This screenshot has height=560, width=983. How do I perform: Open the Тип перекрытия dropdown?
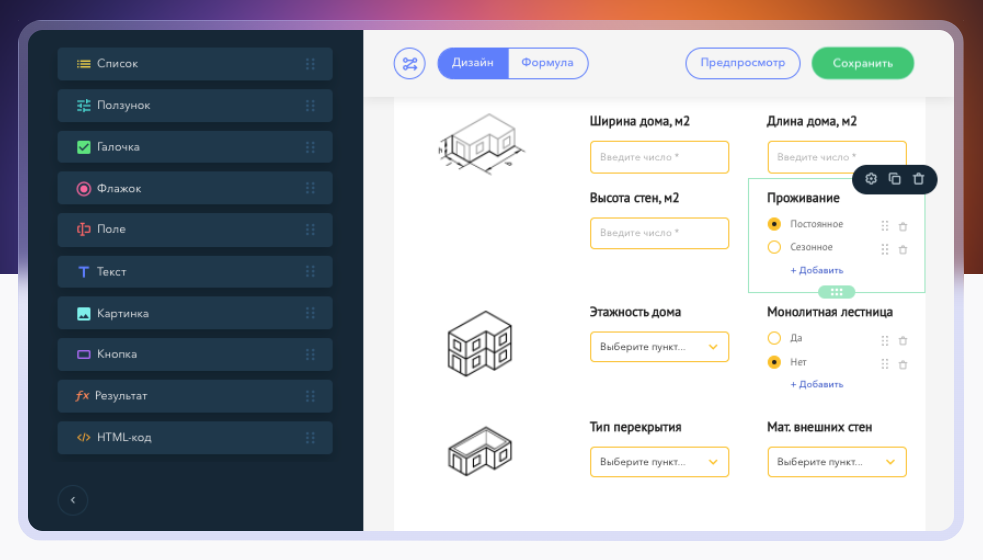[x=659, y=462]
